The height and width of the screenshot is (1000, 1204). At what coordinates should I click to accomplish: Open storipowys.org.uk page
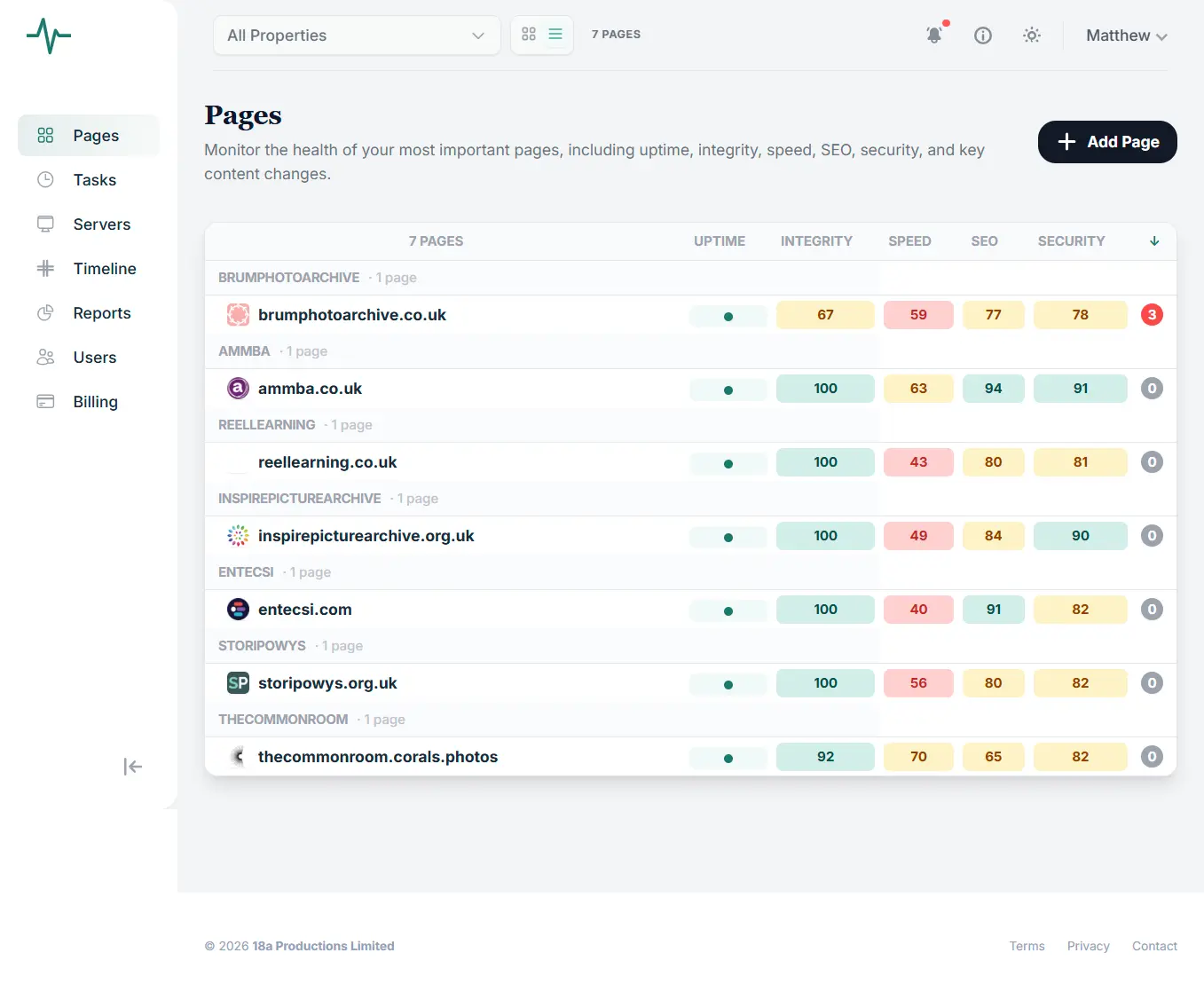tap(327, 683)
